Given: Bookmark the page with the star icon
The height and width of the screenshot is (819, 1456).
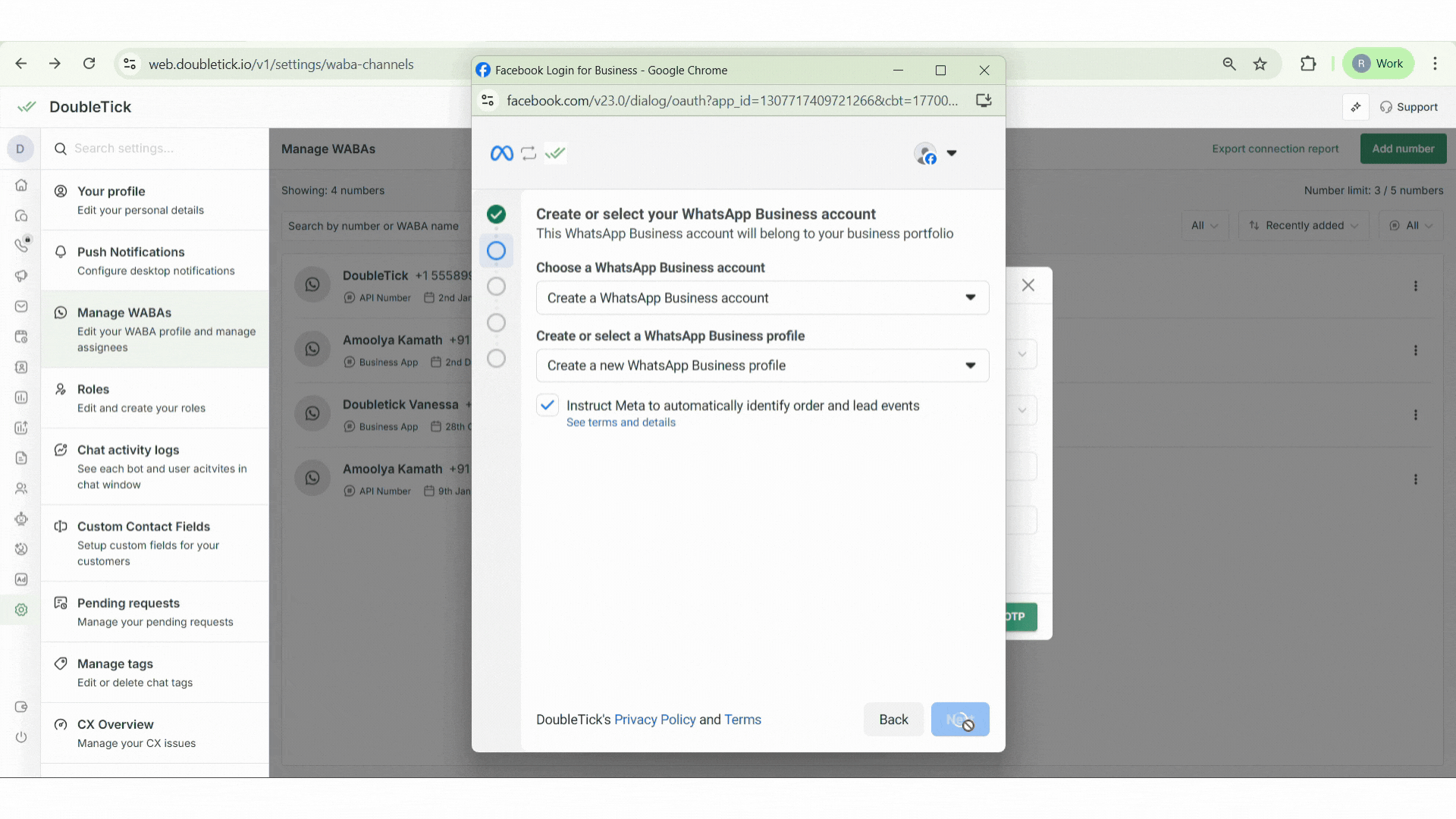Looking at the screenshot, I should (x=1260, y=64).
